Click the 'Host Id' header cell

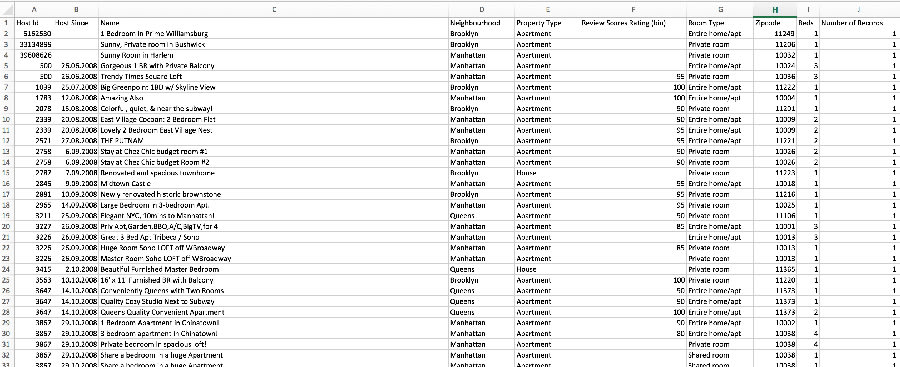(34, 23)
